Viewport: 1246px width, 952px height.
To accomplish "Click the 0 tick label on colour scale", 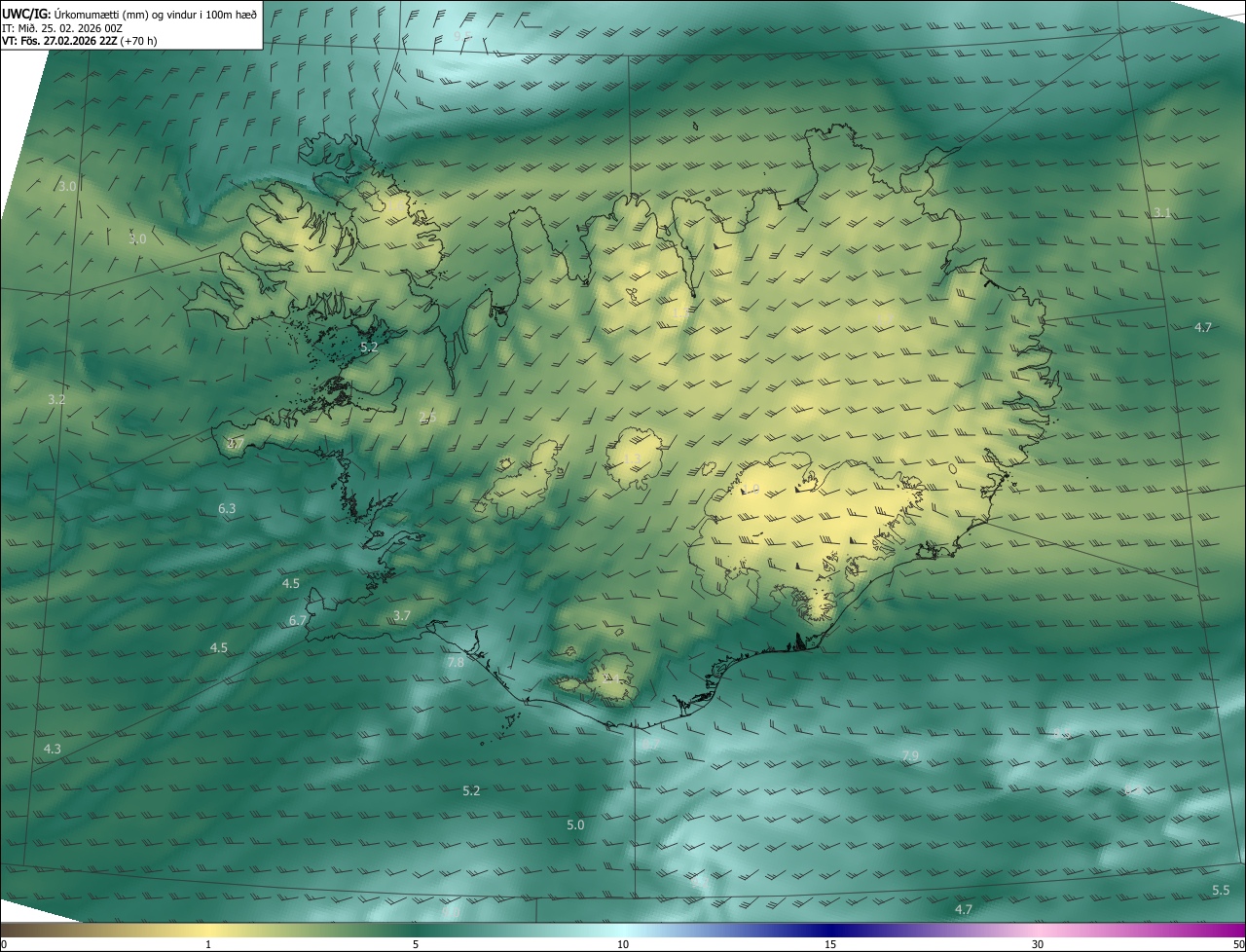I will (4, 944).
